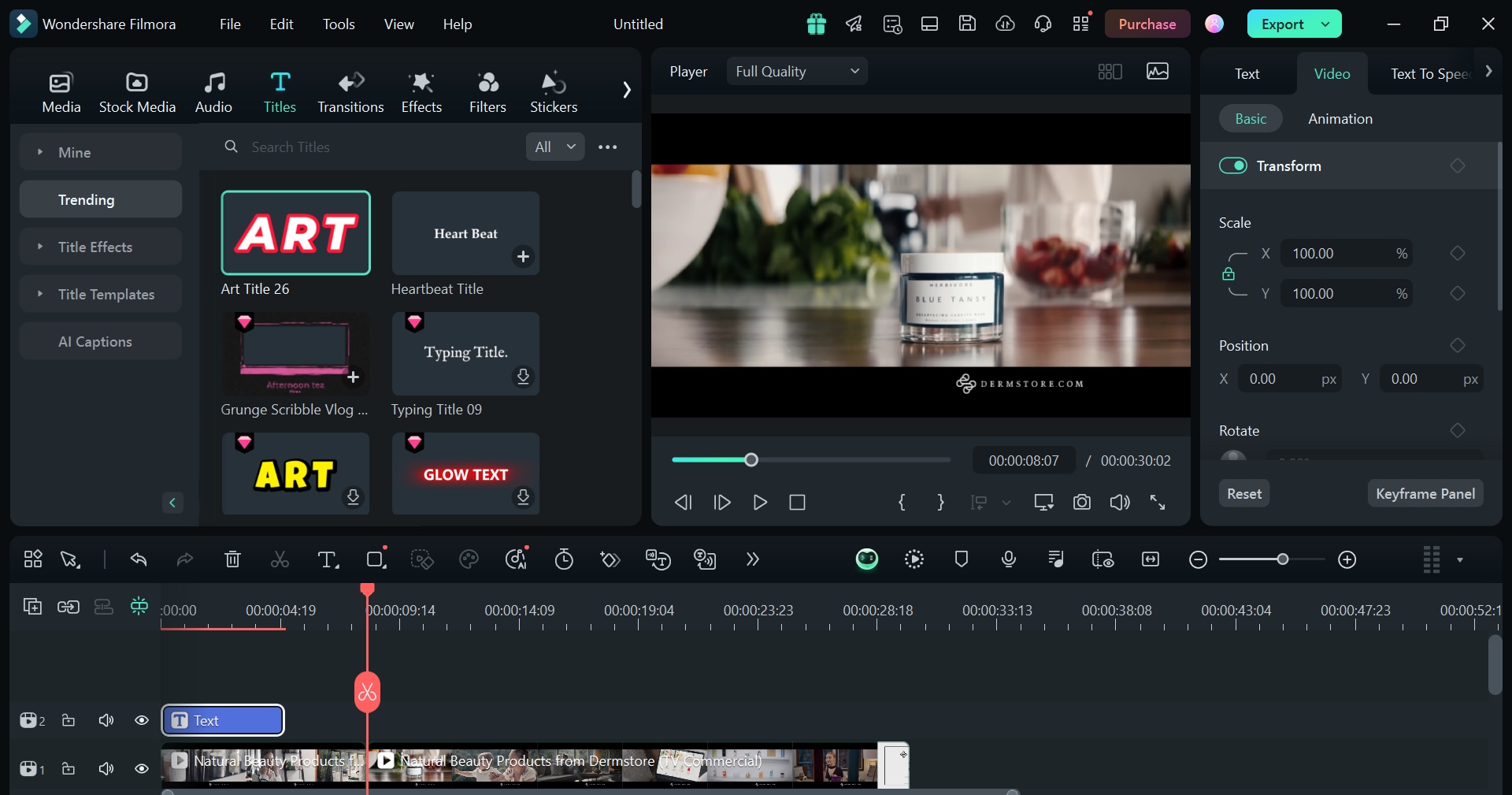Open the Tools menu

point(339,24)
